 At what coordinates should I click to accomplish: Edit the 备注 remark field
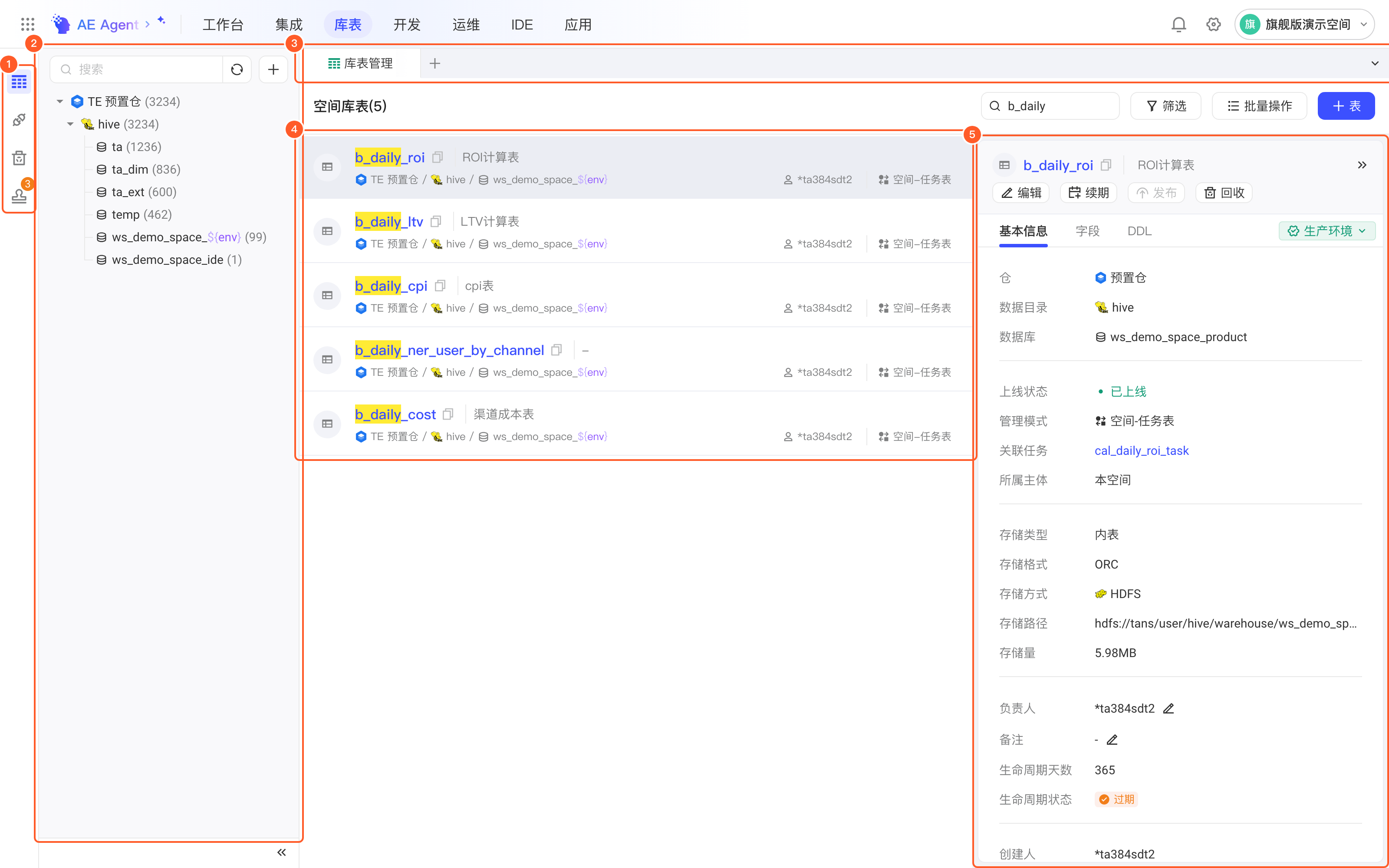1113,740
